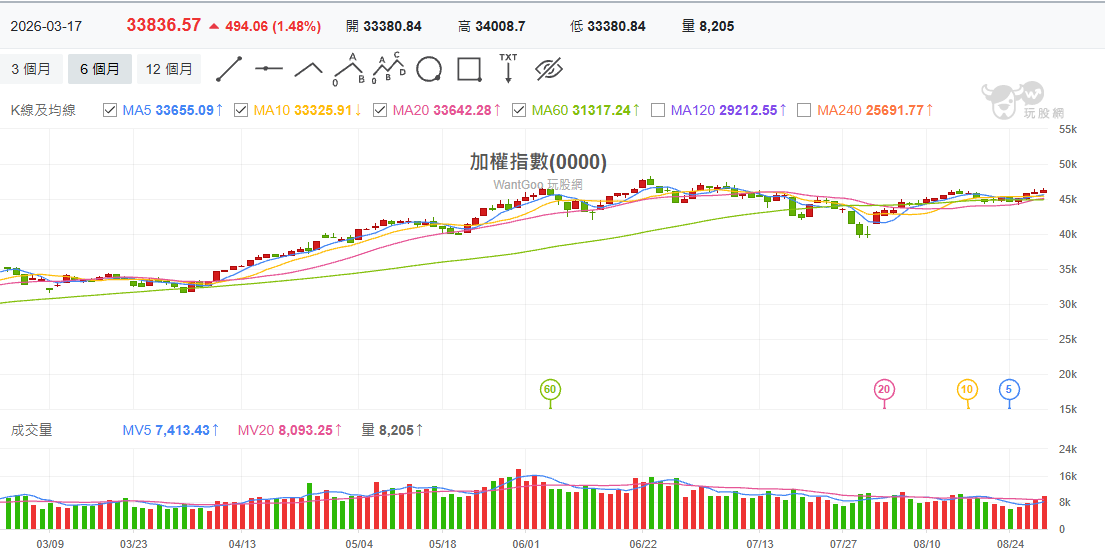Select the horizontal line drawing tool
Screen dimensions: 1105x554
click(x=269, y=69)
